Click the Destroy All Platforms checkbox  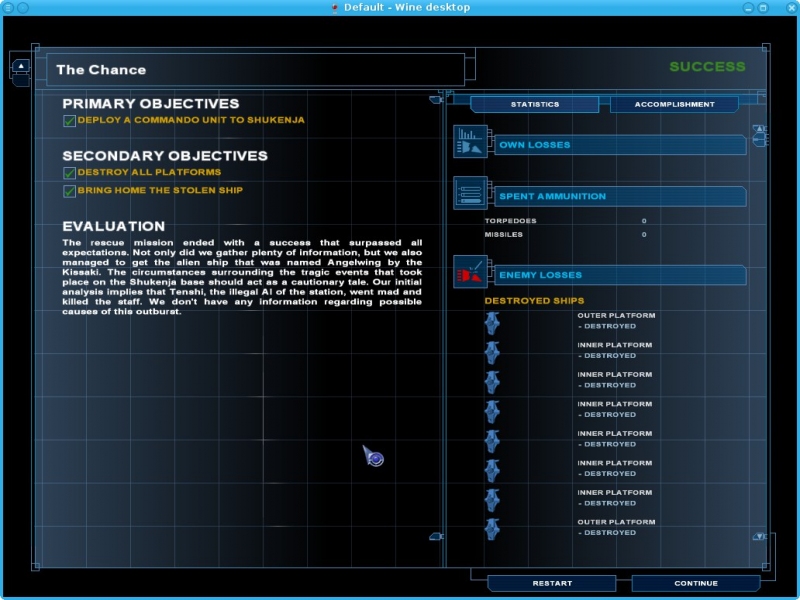coord(69,173)
